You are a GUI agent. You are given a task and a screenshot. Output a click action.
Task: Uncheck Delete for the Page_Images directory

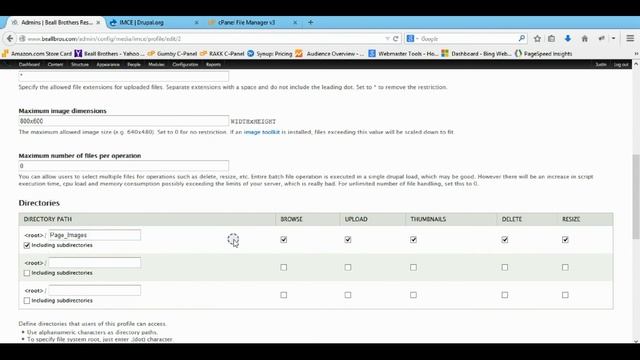coord(505,240)
